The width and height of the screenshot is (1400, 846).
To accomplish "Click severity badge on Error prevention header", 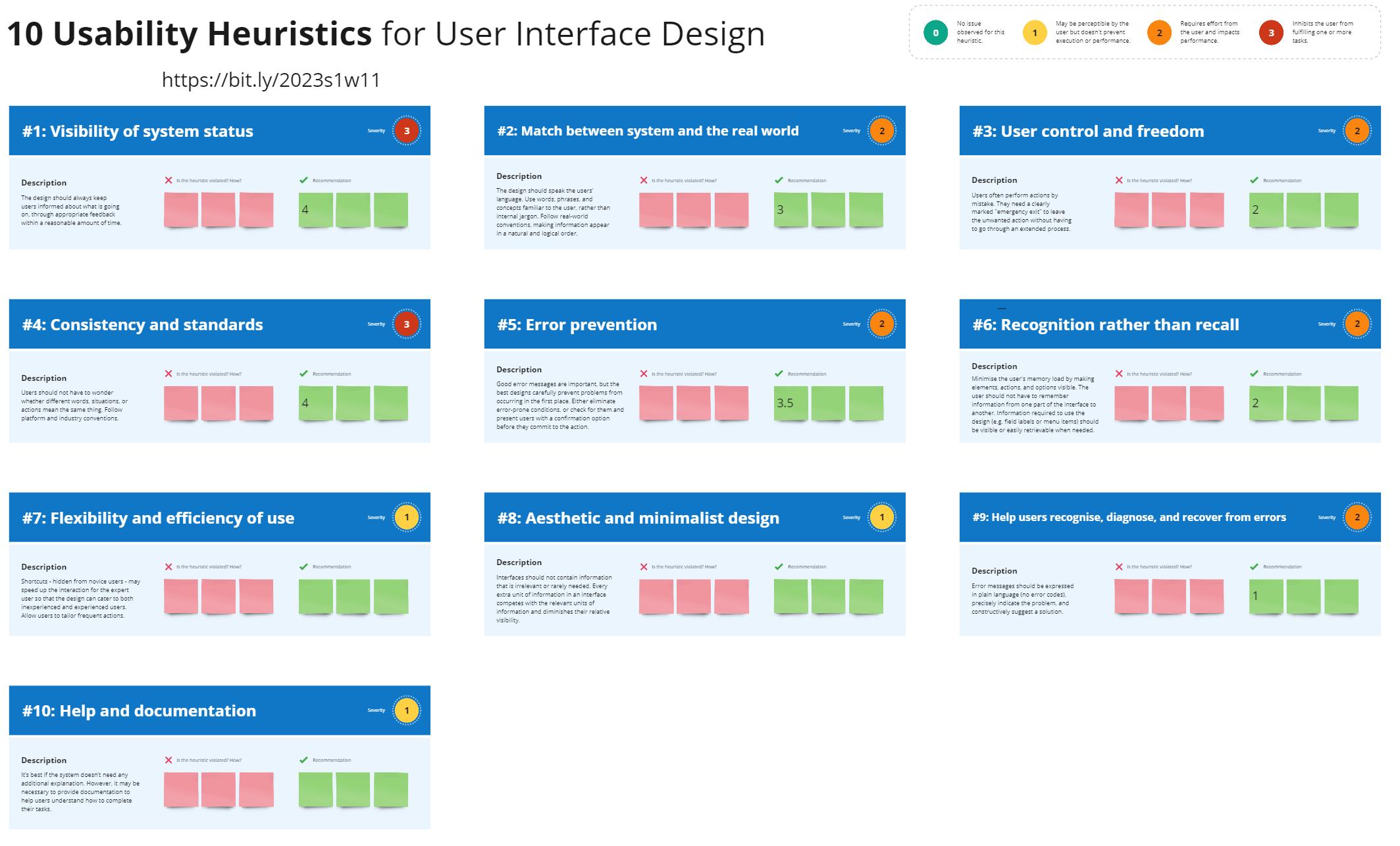I will pyautogui.click(x=881, y=324).
